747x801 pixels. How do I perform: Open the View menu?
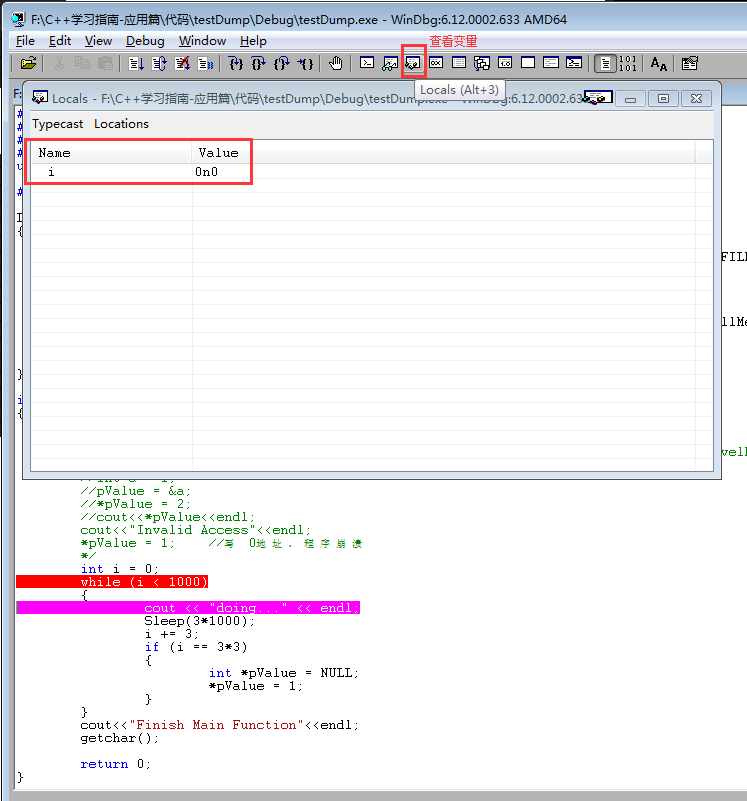(98, 41)
